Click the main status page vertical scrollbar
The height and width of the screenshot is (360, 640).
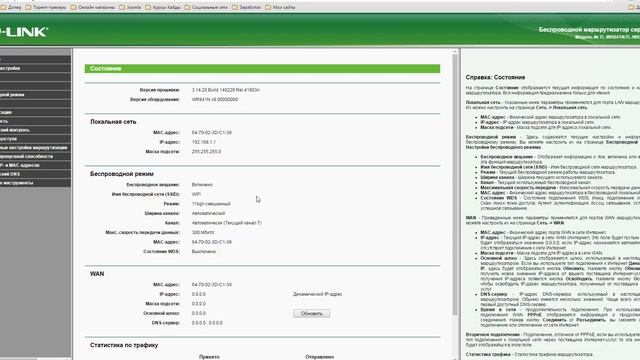click(x=455, y=184)
